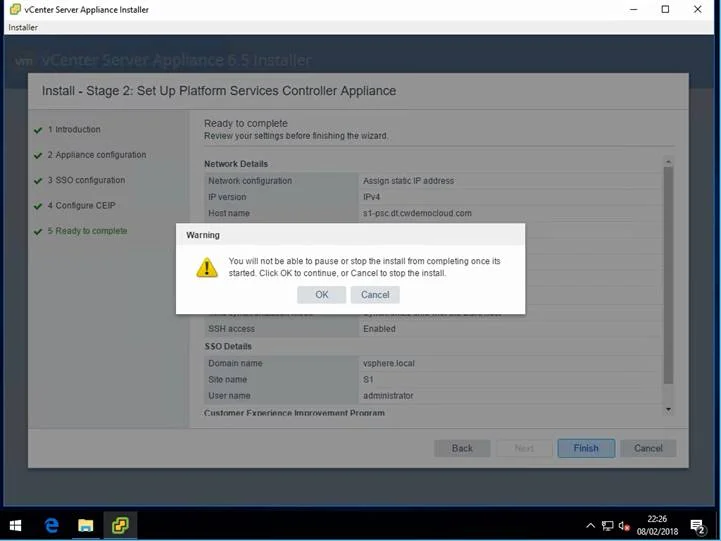The height and width of the screenshot is (541, 721).
Task: Click the muted volume icon in tray
Action: [624, 525]
